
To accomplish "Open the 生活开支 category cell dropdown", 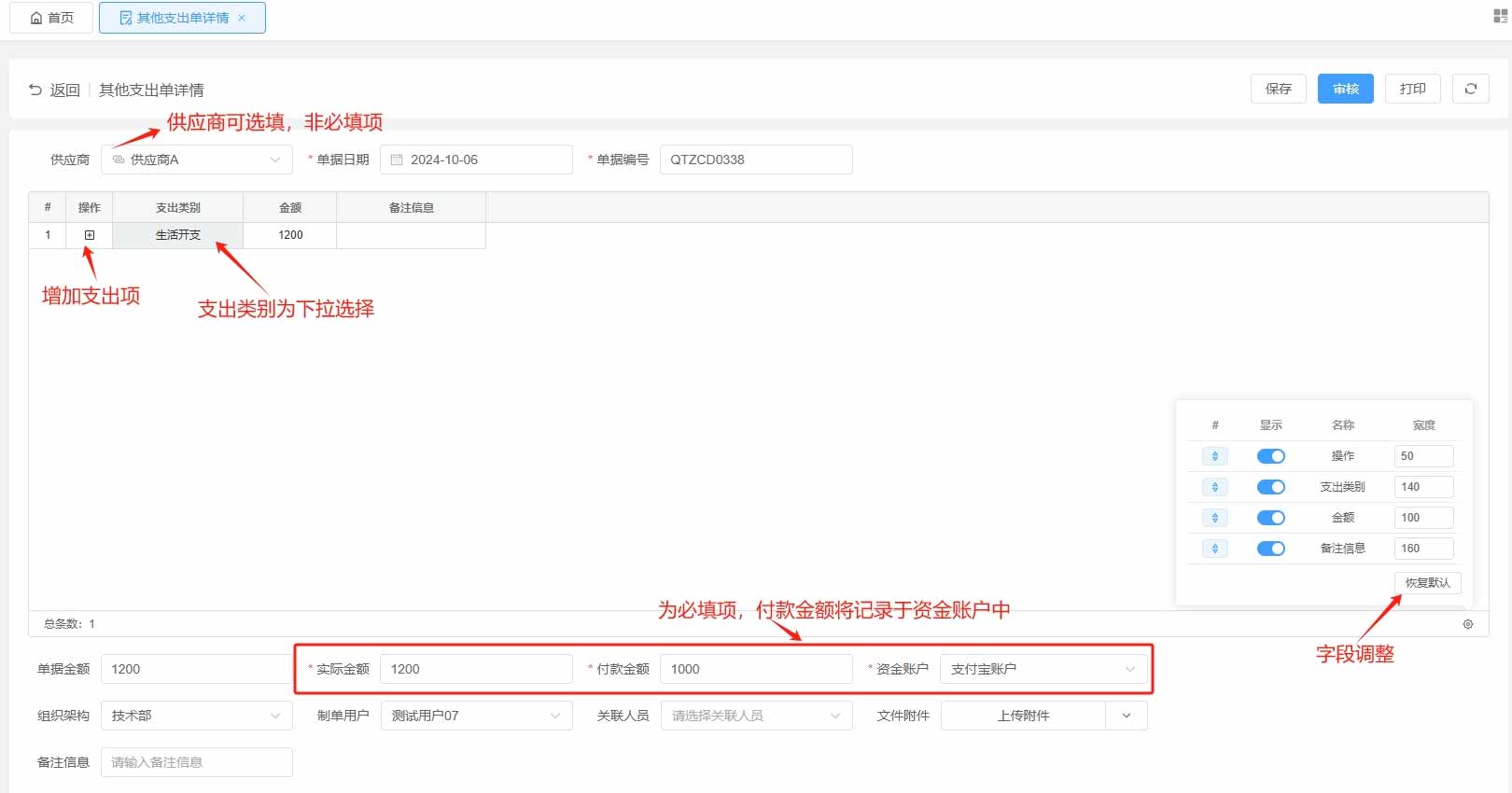I will (x=177, y=235).
